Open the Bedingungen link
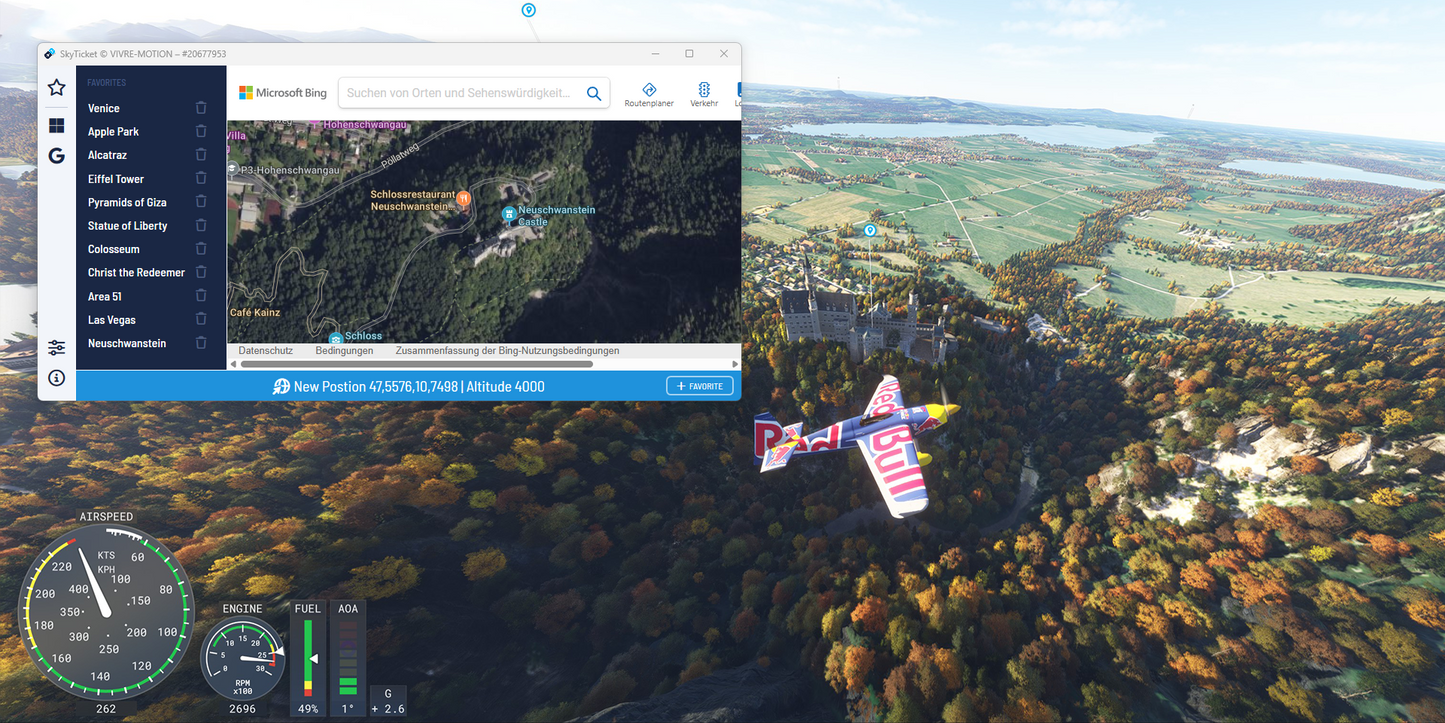Viewport: 1445px width, 723px height. 344,351
